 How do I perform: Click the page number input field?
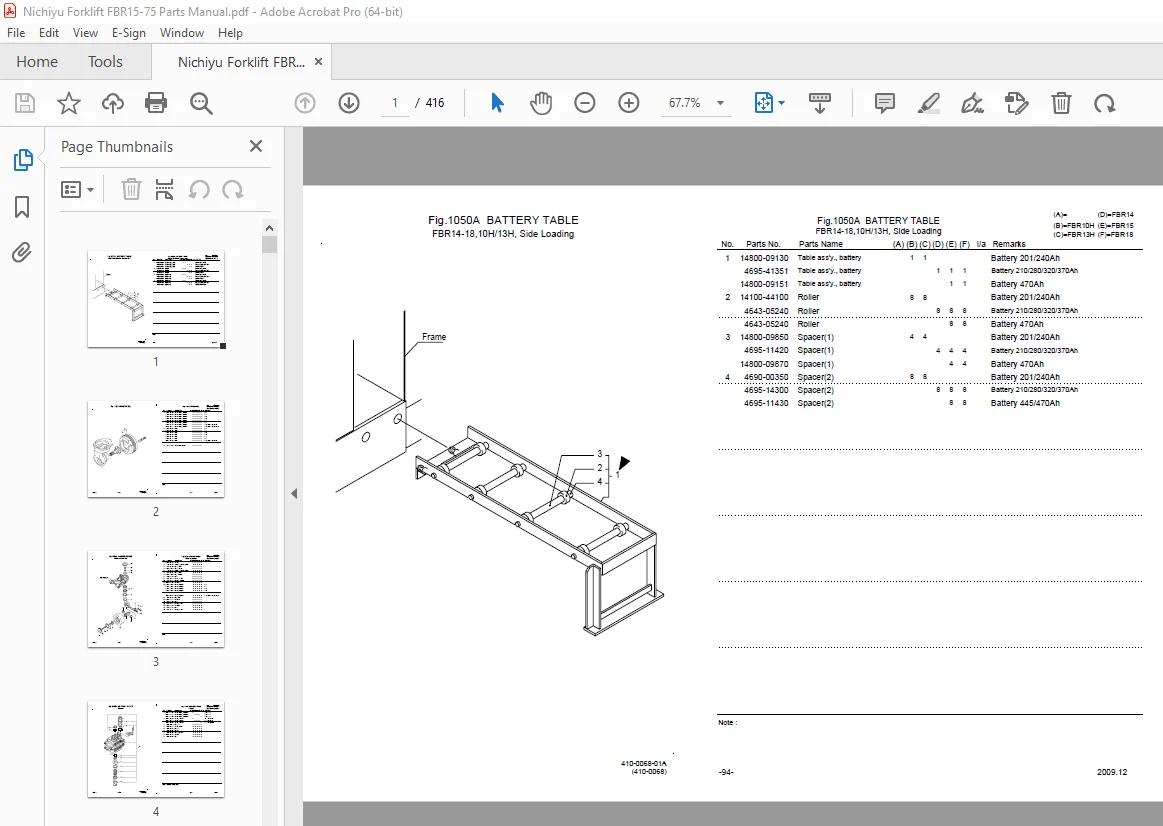[395, 103]
